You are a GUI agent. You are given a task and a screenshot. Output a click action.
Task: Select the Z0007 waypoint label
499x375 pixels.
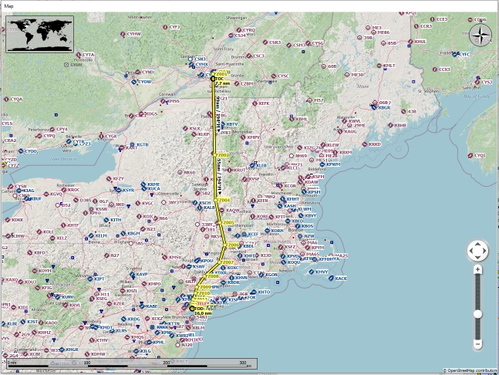228,263
